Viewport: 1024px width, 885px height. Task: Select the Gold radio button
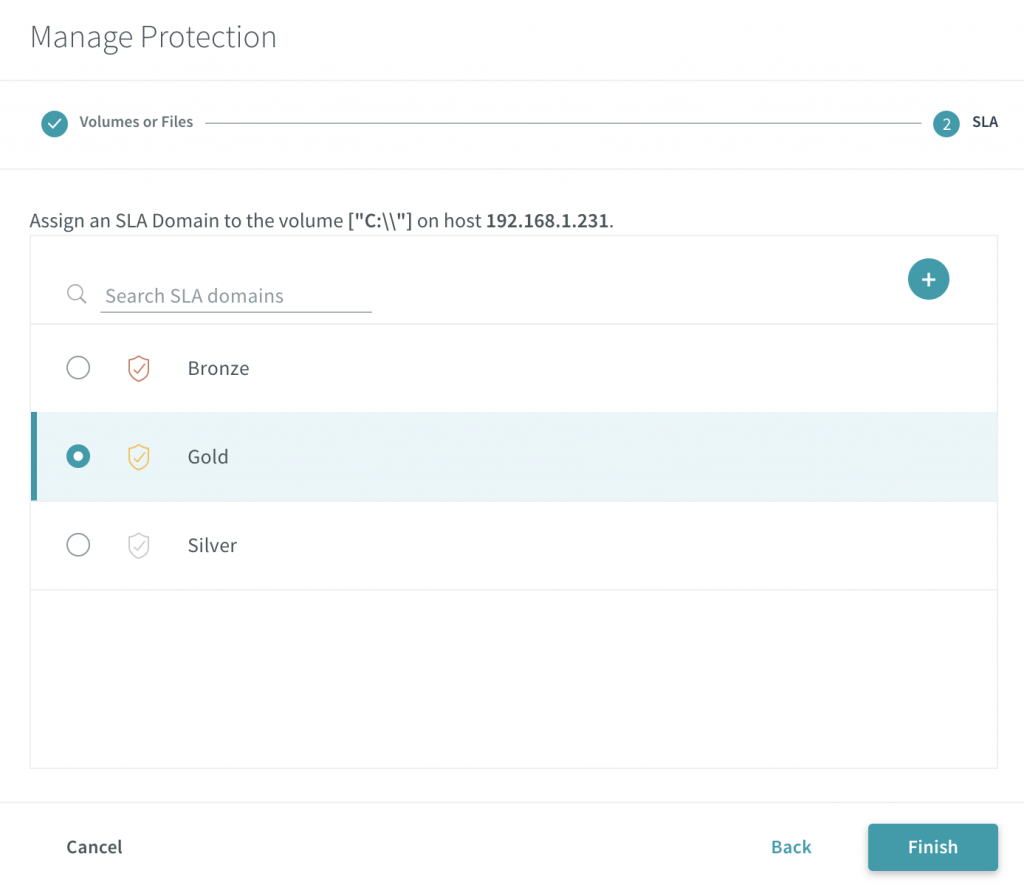[x=78, y=456]
